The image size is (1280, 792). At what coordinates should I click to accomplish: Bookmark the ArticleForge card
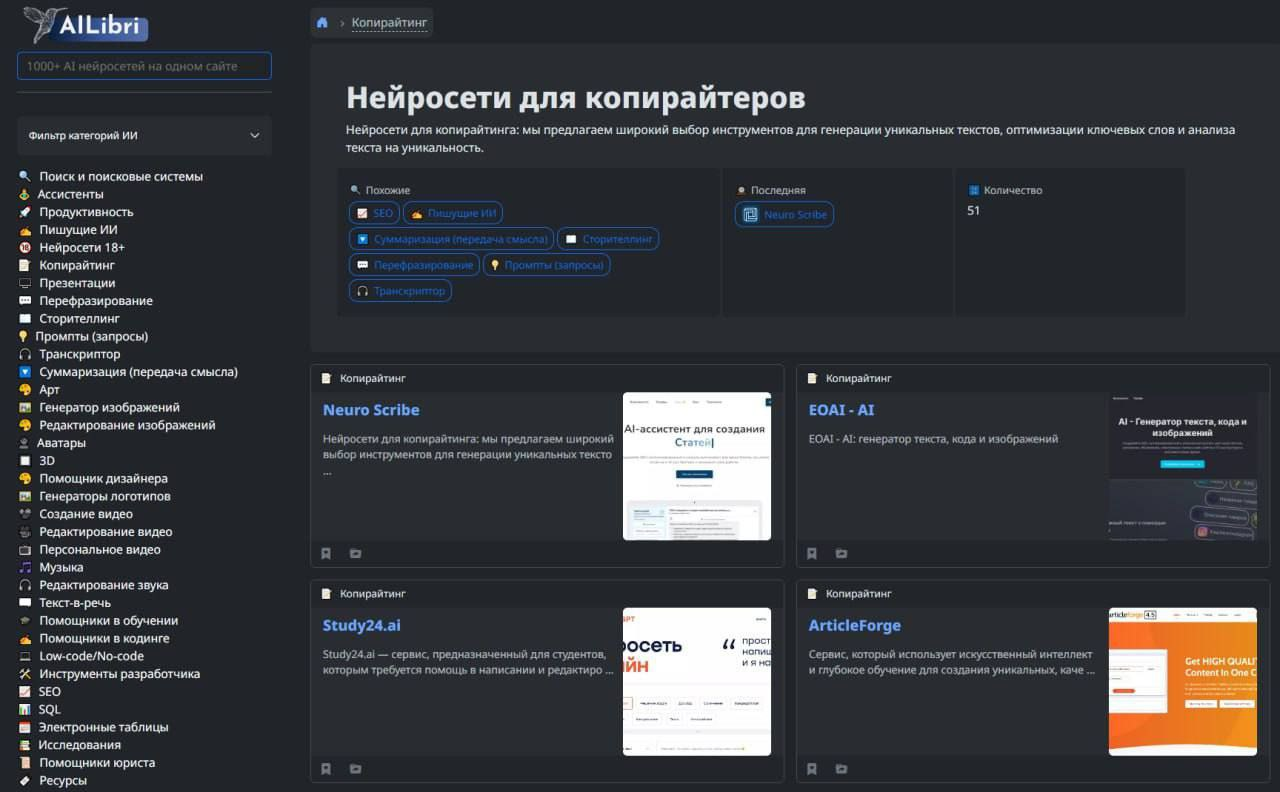[x=812, y=769]
